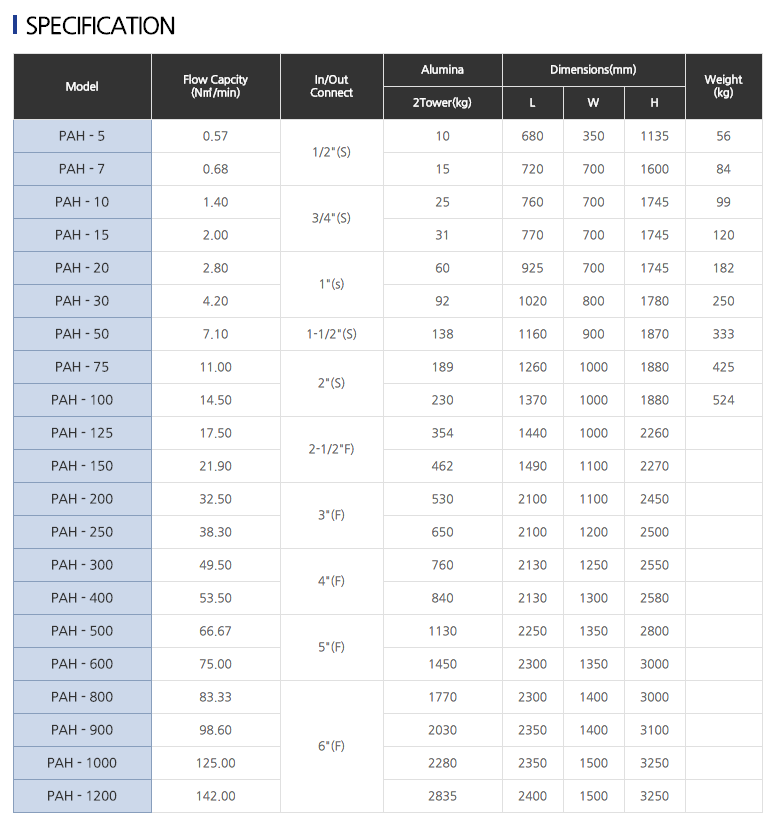Select the height value 1135
The height and width of the screenshot is (827, 779).
coord(654,136)
